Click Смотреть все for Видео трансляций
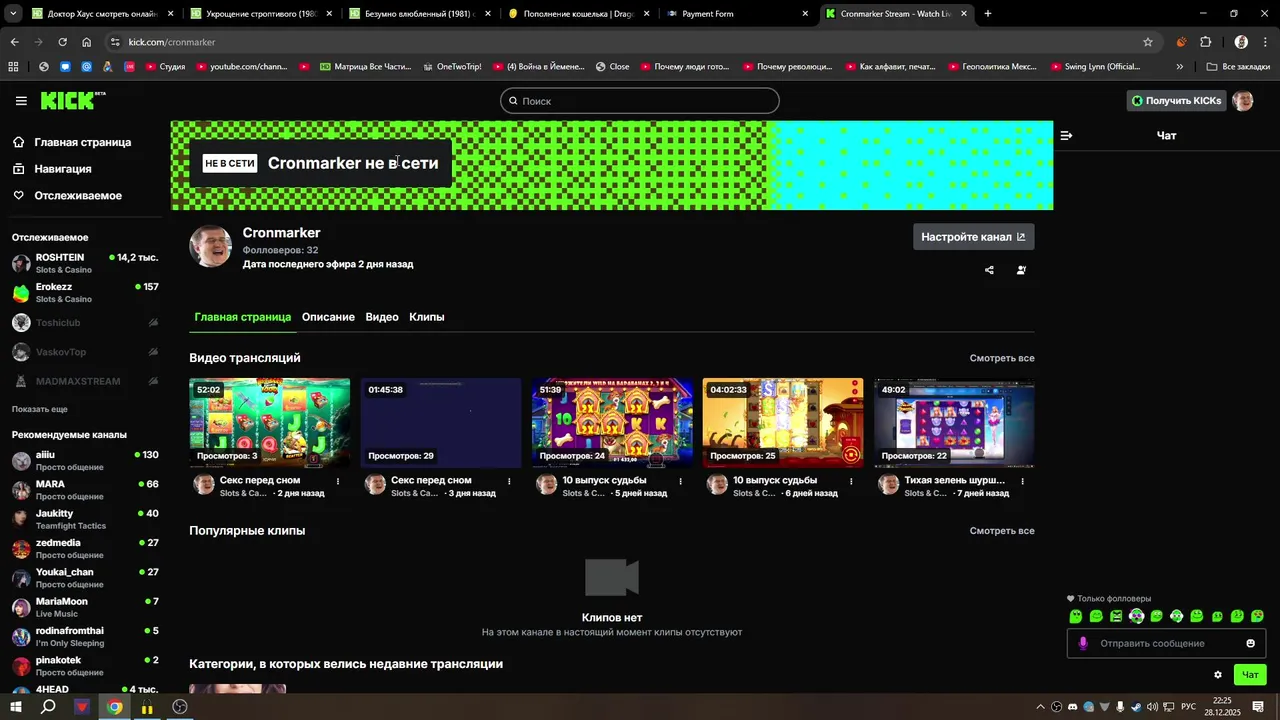This screenshot has width=1280, height=720. coord(1002,358)
